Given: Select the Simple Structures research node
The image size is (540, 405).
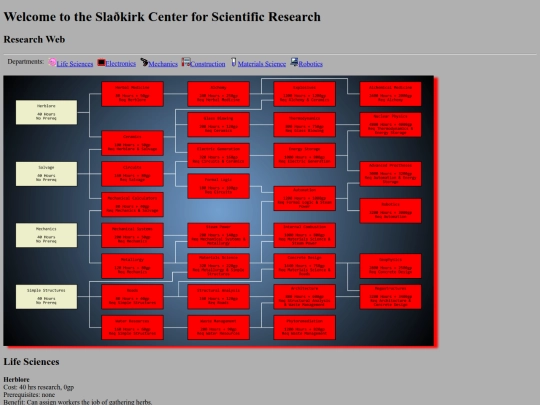Looking at the screenshot, I should [46, 297].
